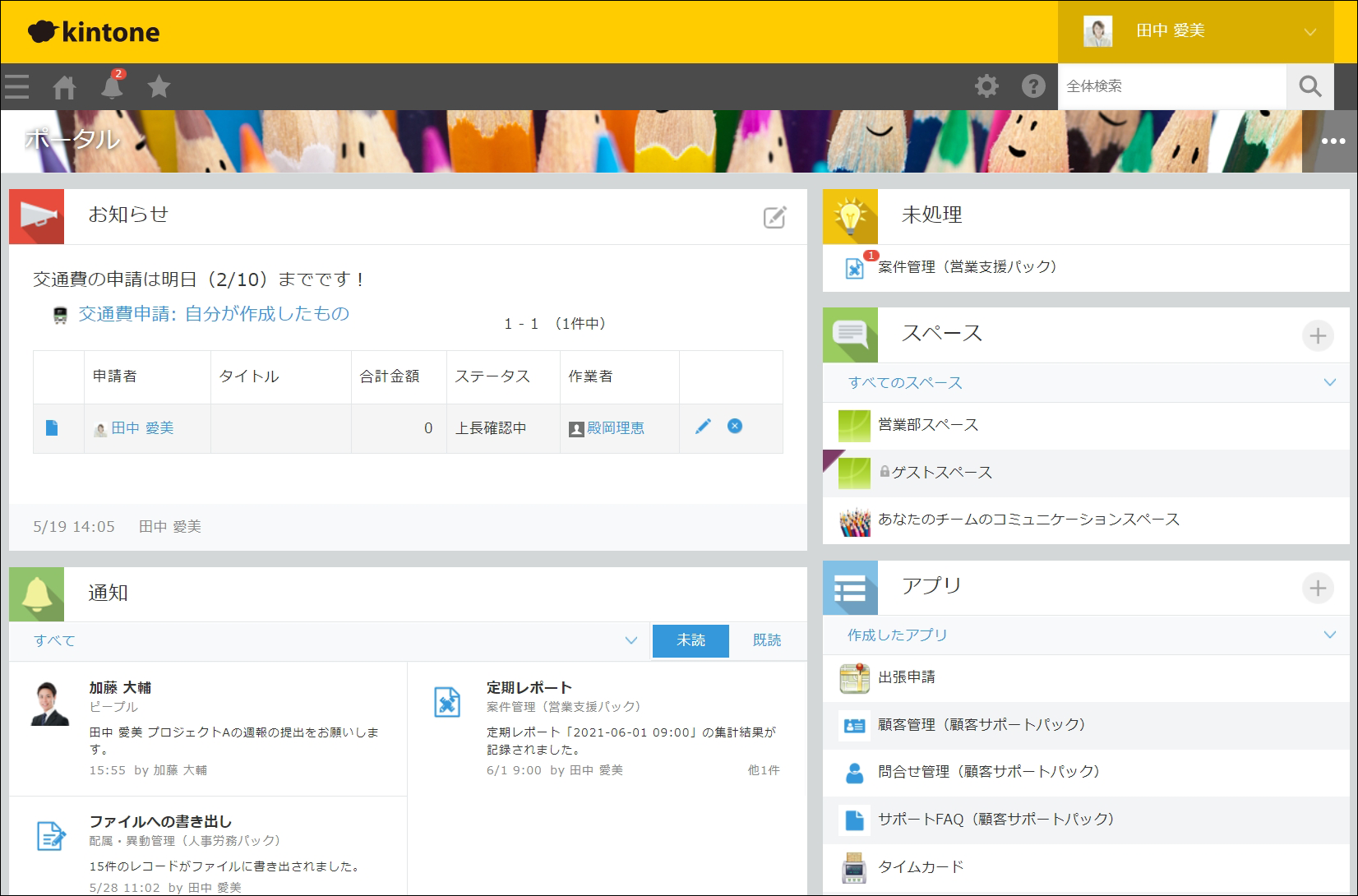Open the notification bell icon

(112, 86)
